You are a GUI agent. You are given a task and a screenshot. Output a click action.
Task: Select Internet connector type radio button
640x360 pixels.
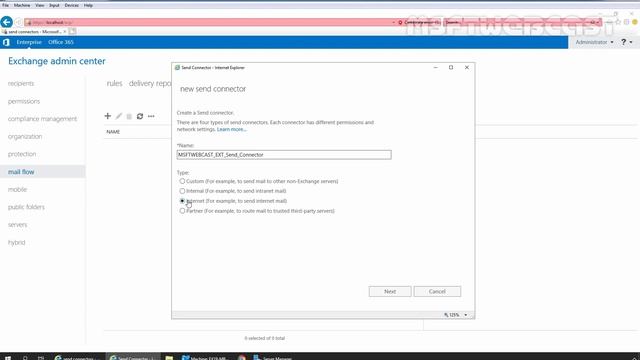[182, 201]
